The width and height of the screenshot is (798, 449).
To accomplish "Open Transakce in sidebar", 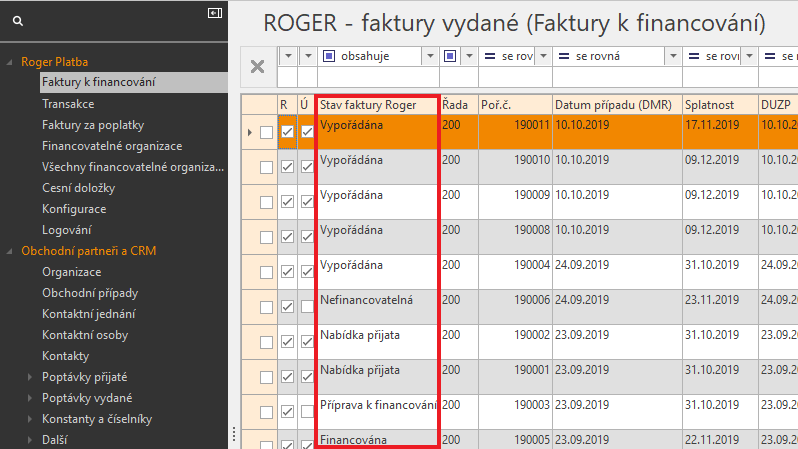I will click(68, 104).
